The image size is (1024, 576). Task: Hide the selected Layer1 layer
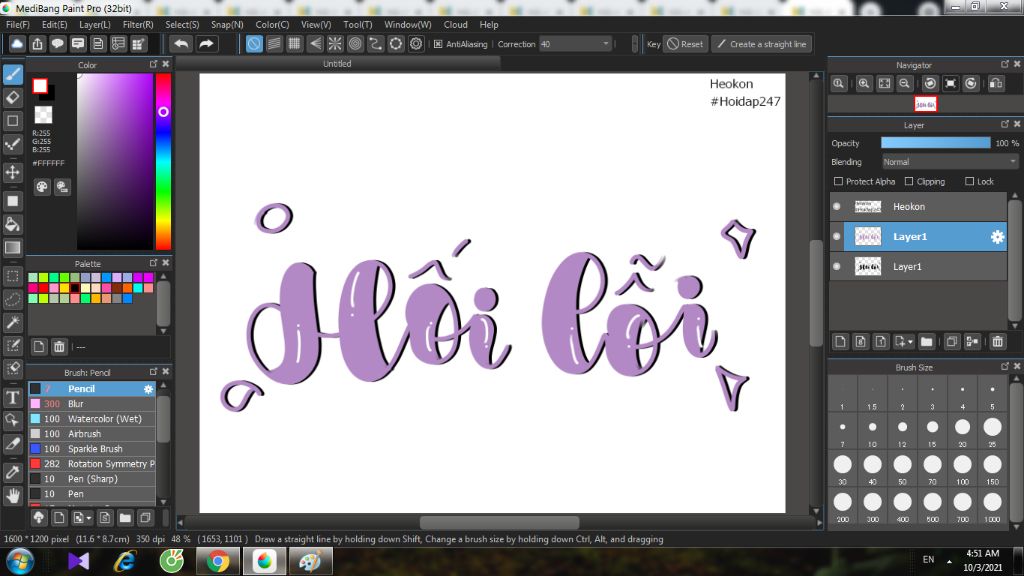[837, 236]
